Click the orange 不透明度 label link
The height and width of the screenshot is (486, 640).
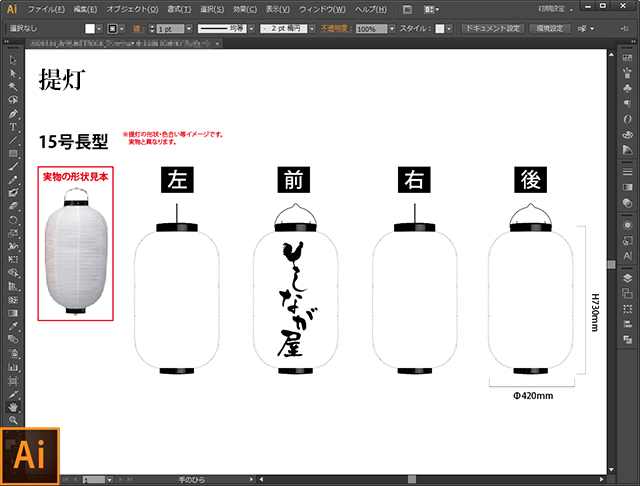point(336,29)
